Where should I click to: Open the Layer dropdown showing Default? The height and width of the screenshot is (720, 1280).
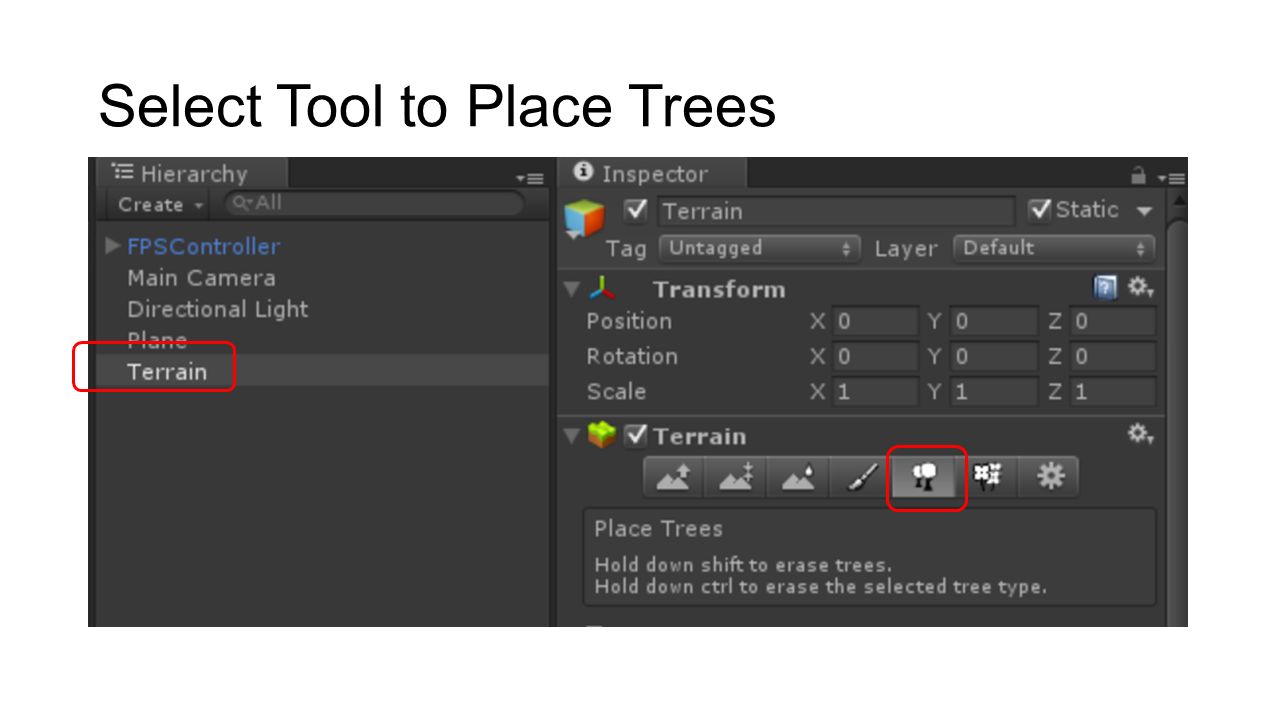click(x=1054, y=248)
